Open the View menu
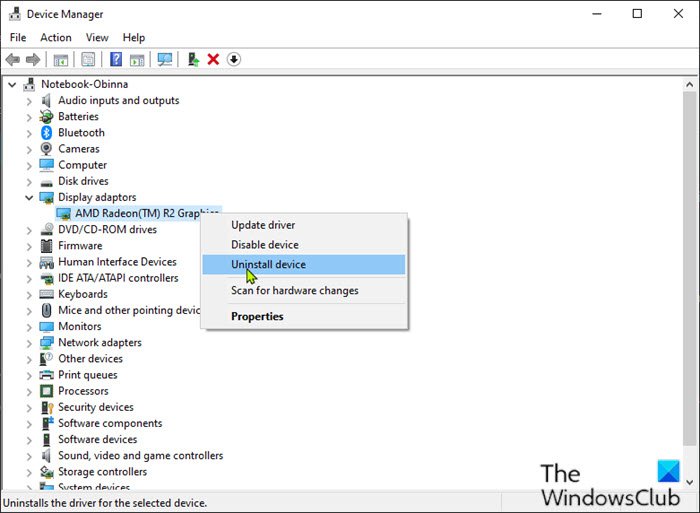 tap(97, 38)
